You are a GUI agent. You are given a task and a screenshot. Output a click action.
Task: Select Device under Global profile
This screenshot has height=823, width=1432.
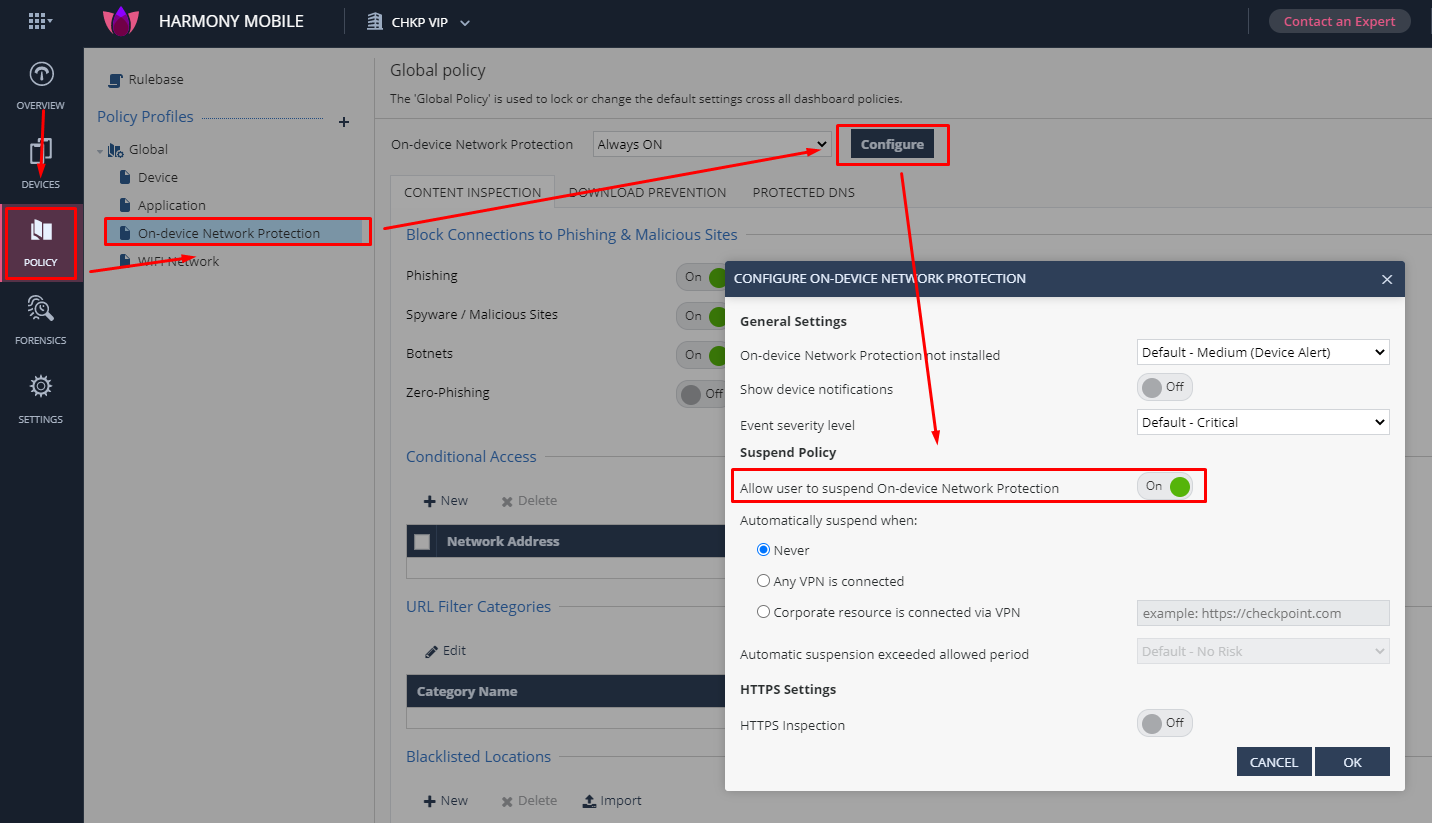pos(158,177)
